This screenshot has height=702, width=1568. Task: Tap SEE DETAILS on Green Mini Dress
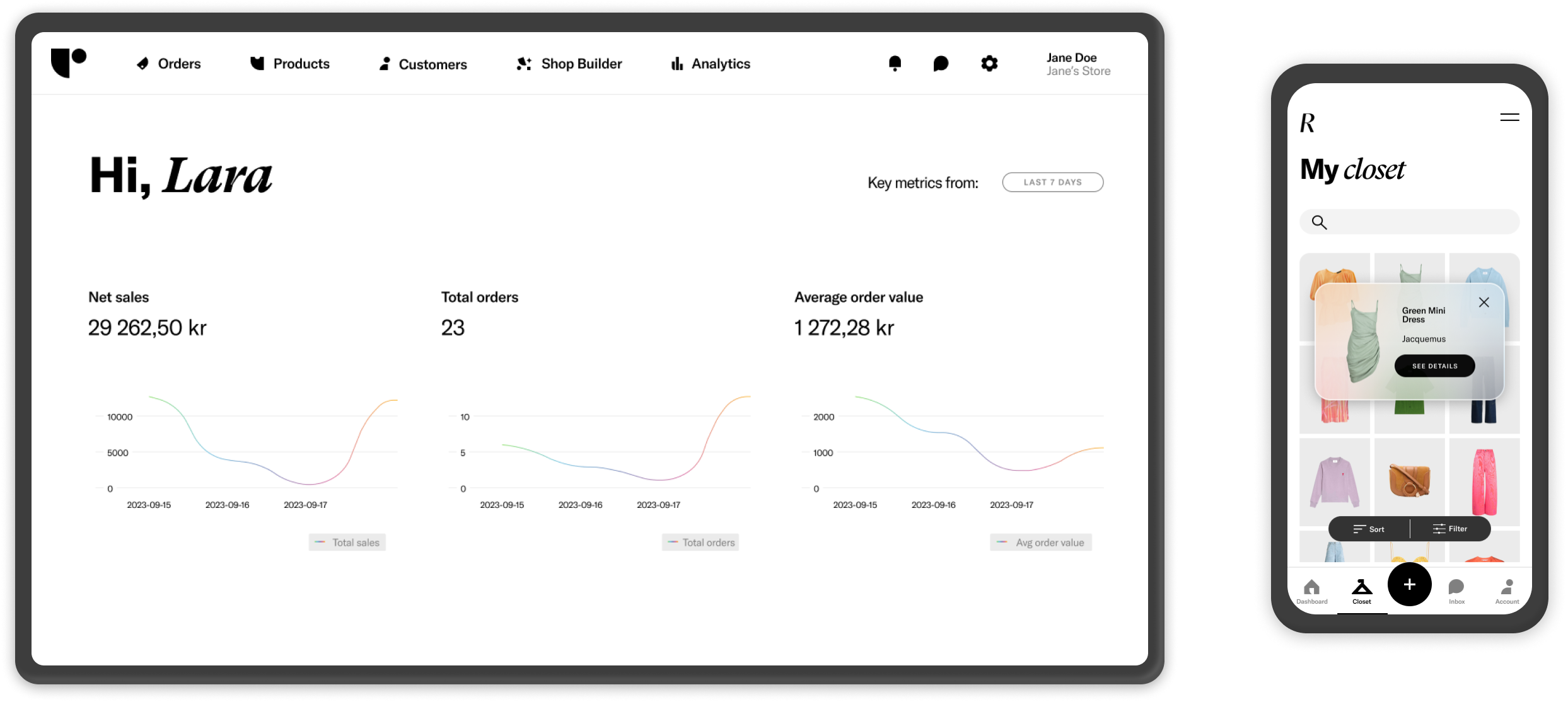pos(1434,366)
